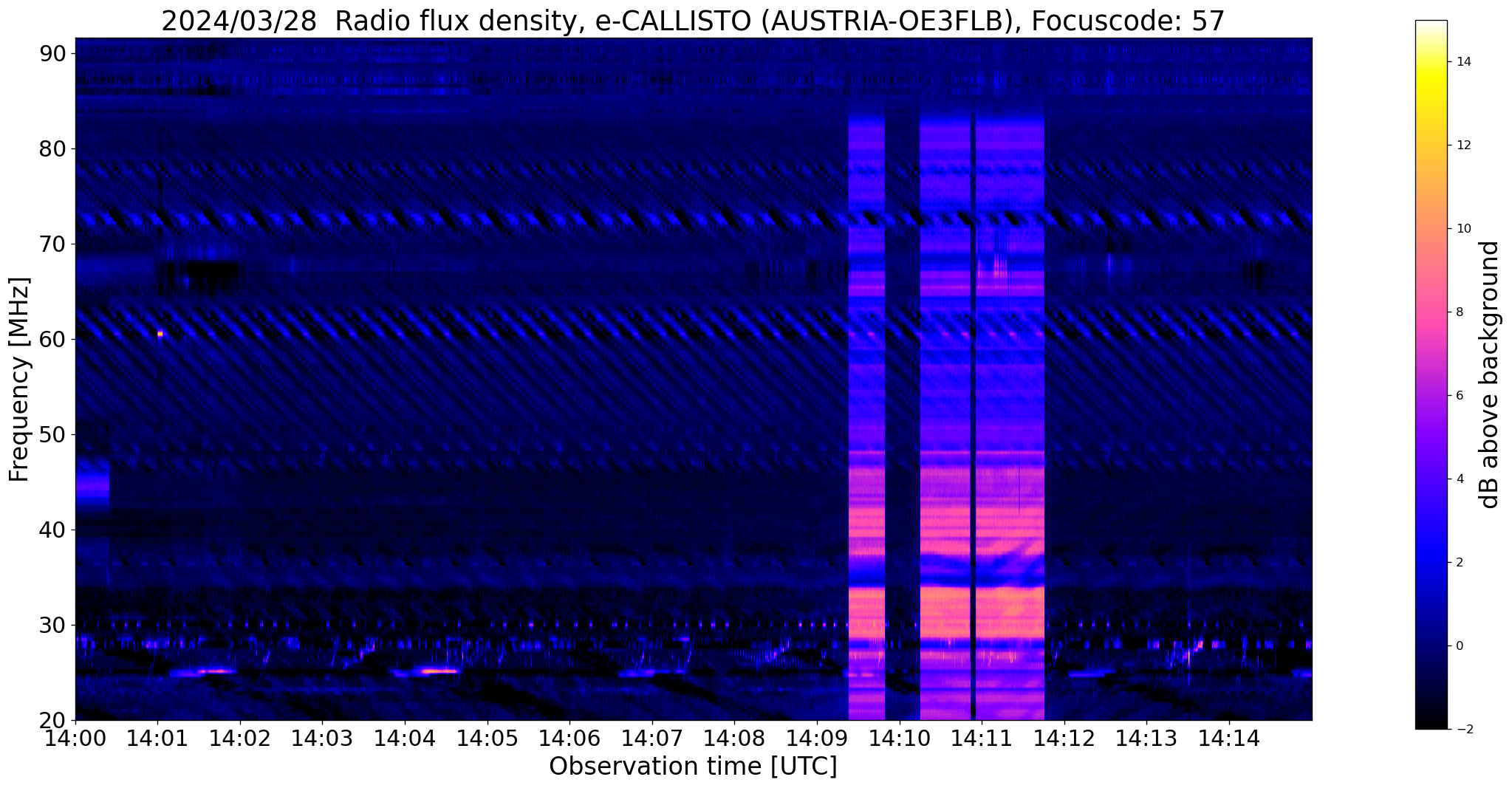Screen dimensions: 1512x788
Task: Click the 14:14 time tick label
Action: pos(1229,739)
